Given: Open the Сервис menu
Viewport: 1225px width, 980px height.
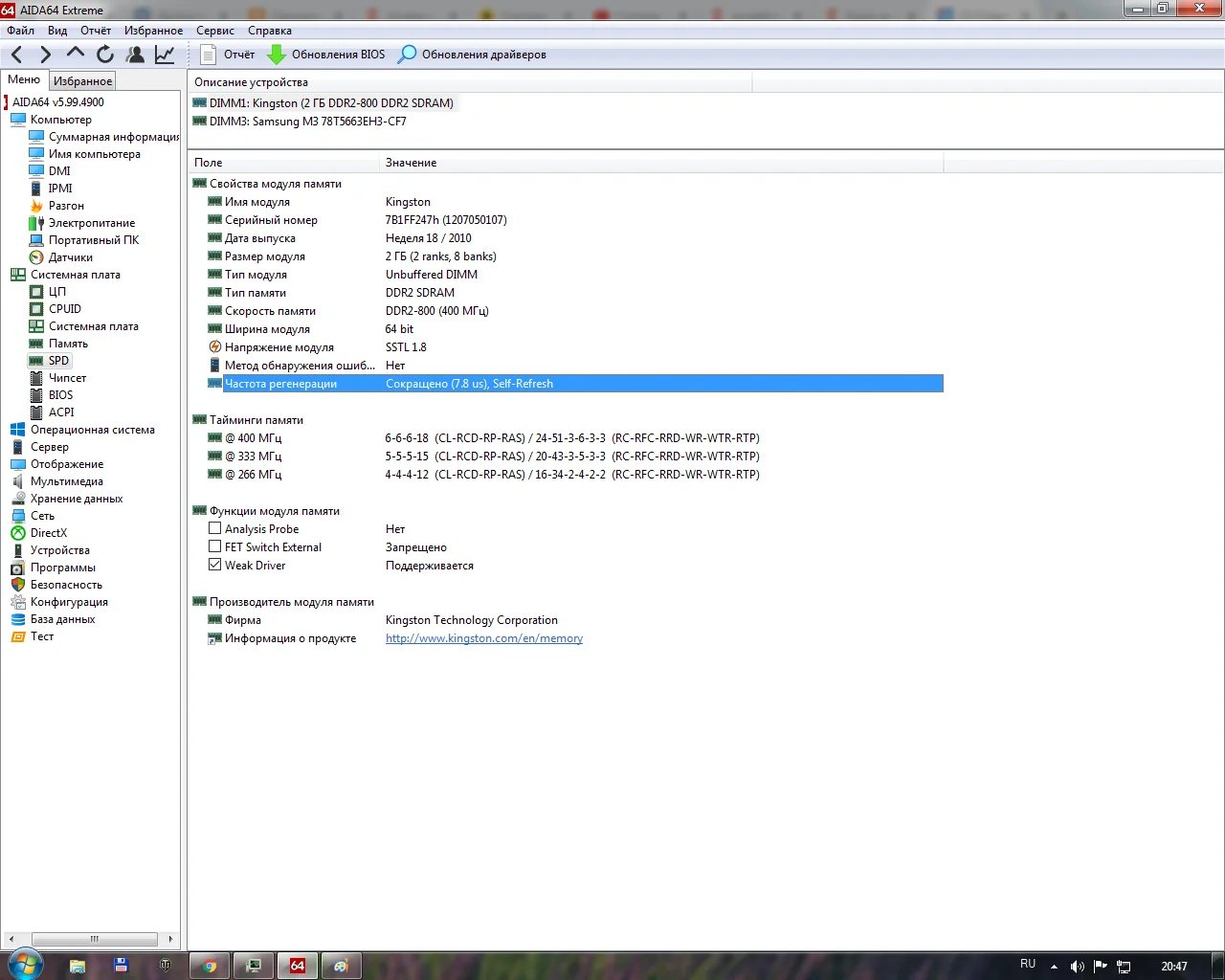Looking at the screenshot, I should pos(215,31).
